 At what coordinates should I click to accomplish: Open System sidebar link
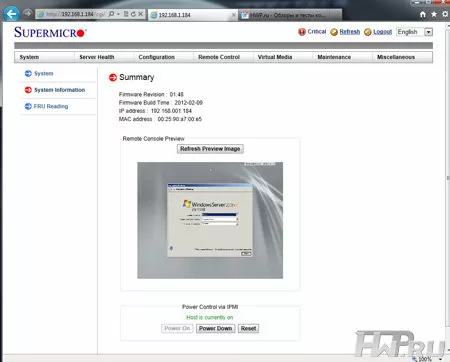[x=44, y=73]
